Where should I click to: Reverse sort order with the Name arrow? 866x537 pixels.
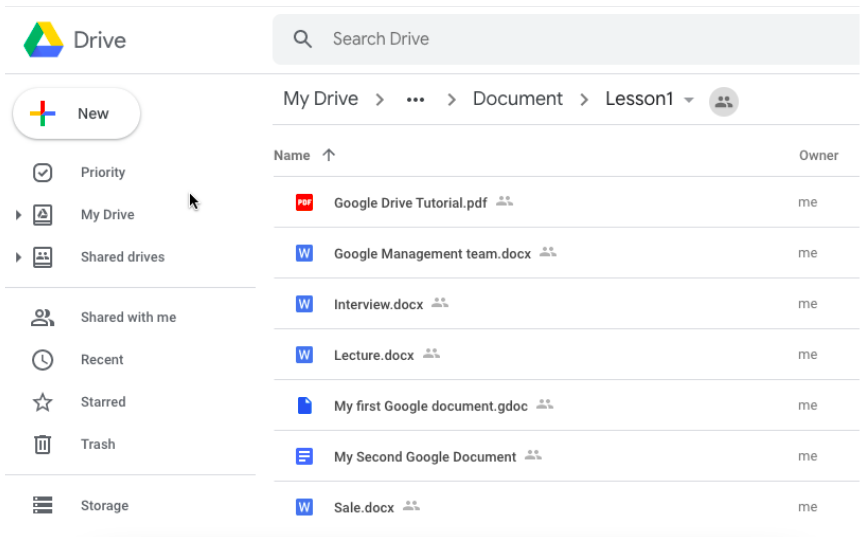point(329,155)
